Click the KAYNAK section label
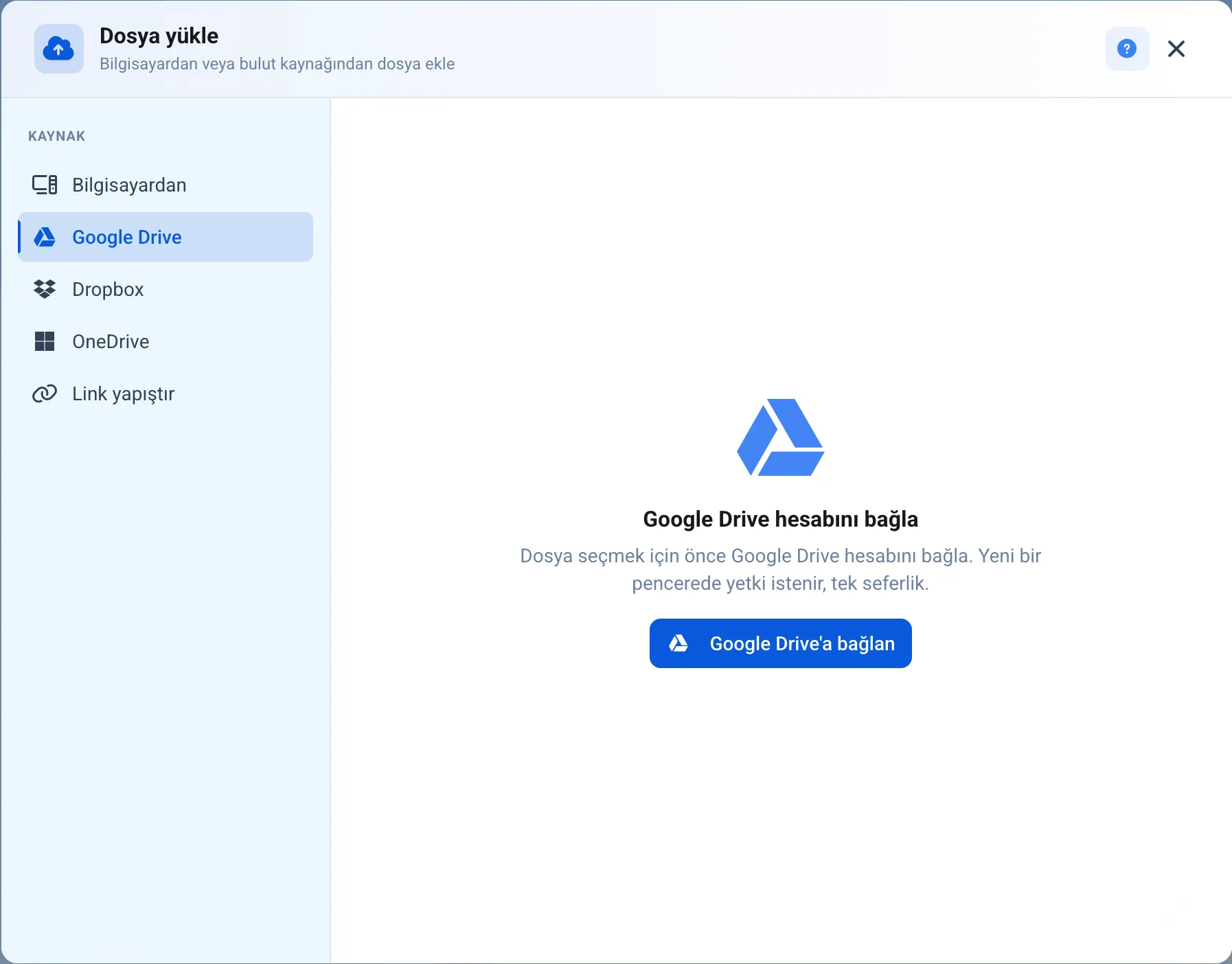Viewport: 1232px width, 964px height. [x=57, y=136]
